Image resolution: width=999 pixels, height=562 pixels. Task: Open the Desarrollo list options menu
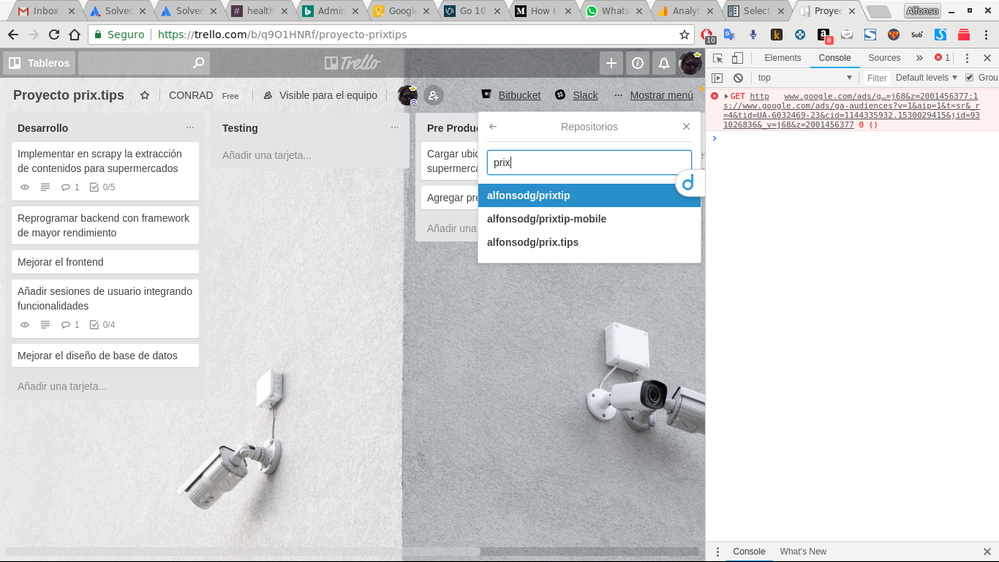[x=190, y=127]
